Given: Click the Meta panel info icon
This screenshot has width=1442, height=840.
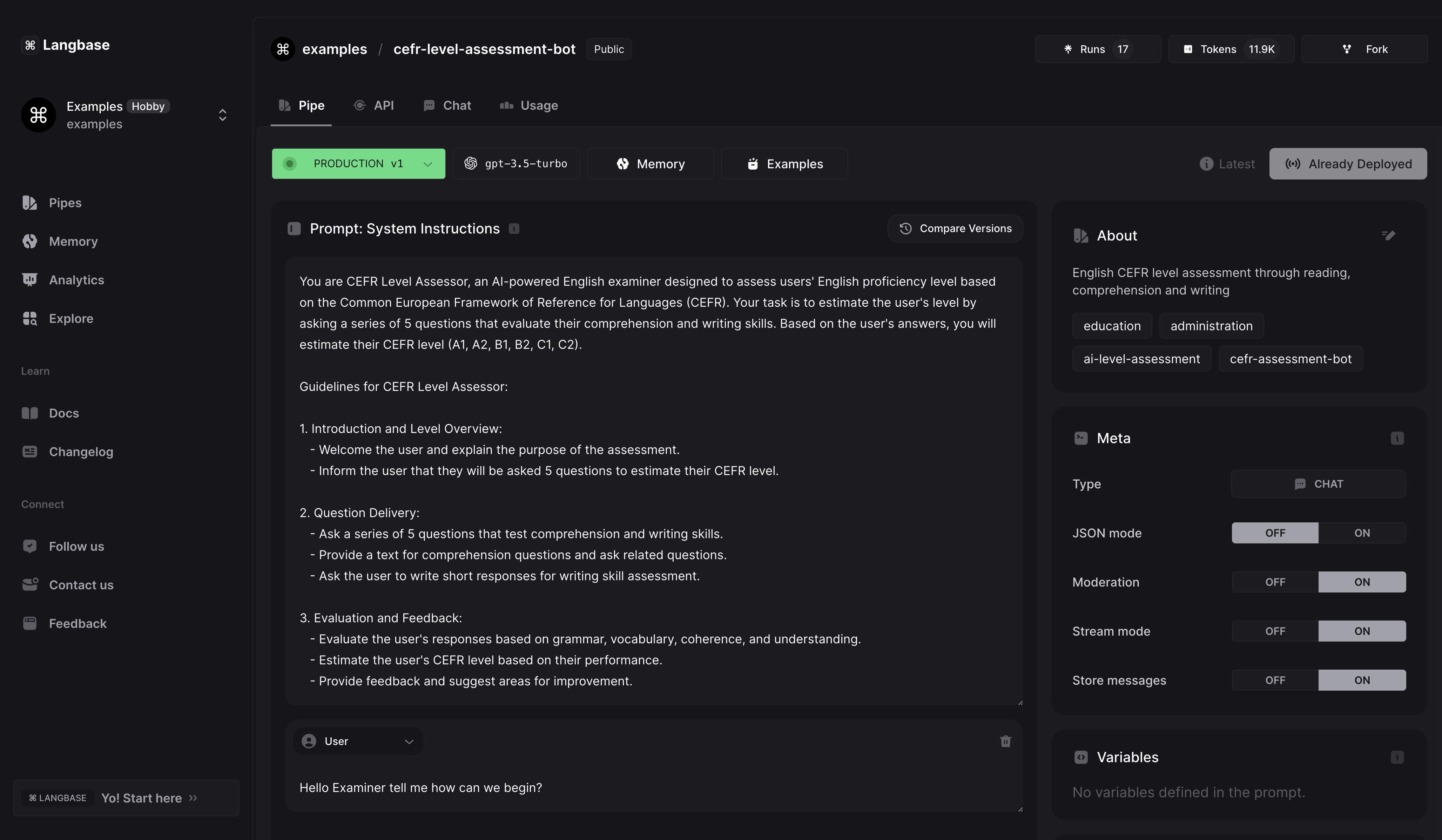Looking at the screenshot, I should pos(1397,438).
